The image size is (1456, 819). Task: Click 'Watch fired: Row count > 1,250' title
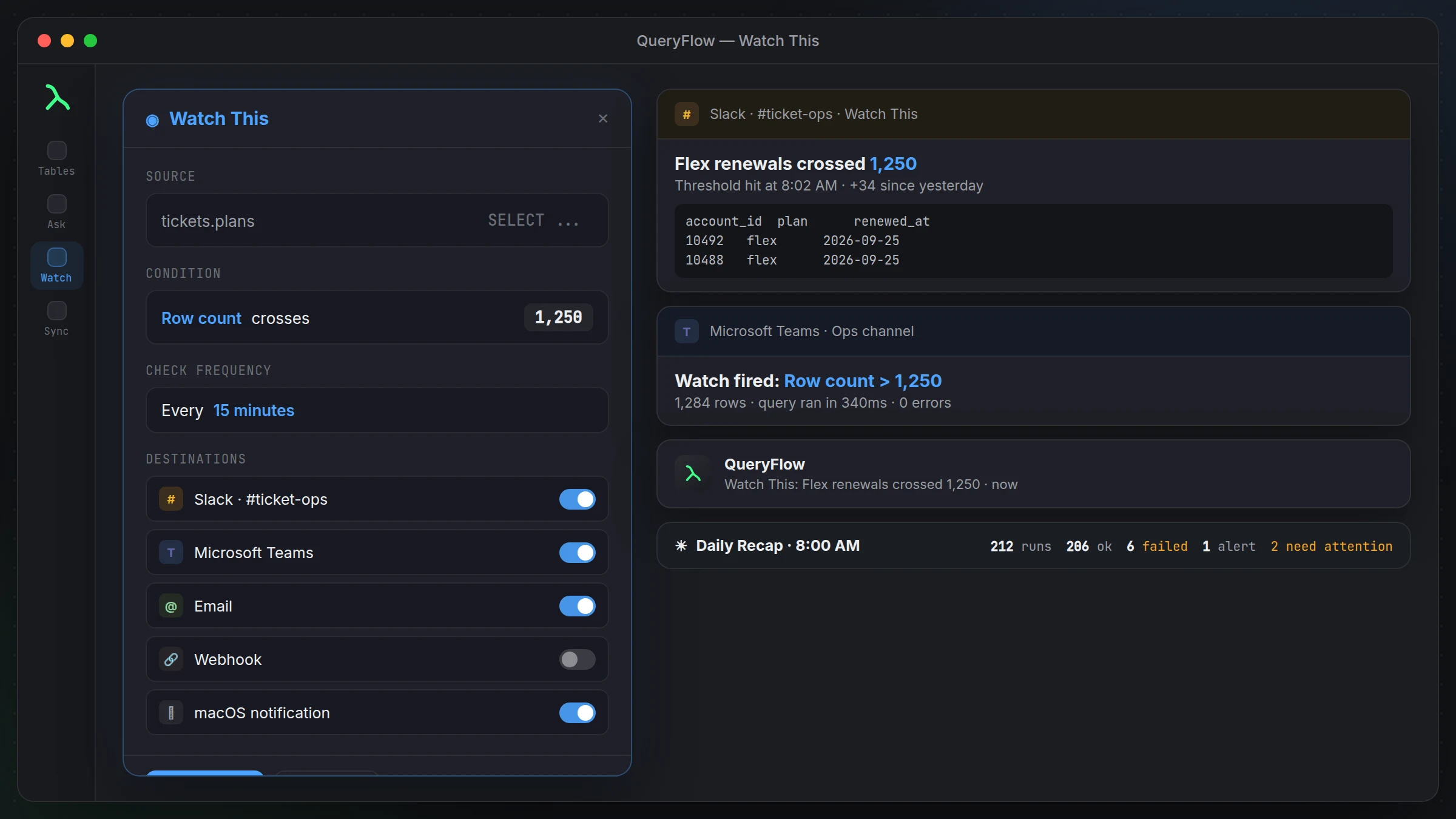point(808,381)
